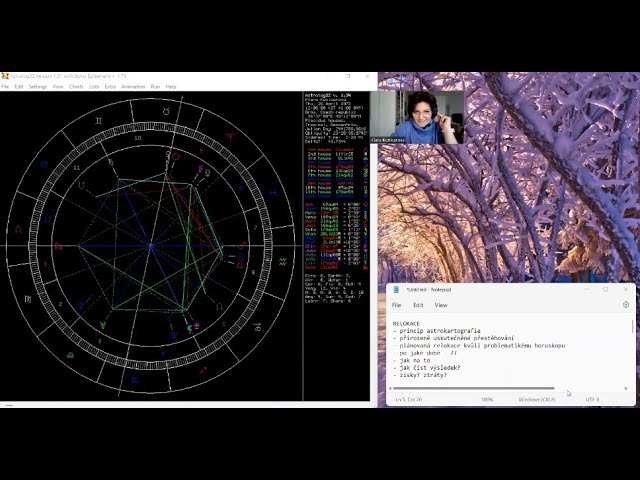Click the left arrow of Notepad horizontal scrollbar
The image size is (640, 480).
392,388
